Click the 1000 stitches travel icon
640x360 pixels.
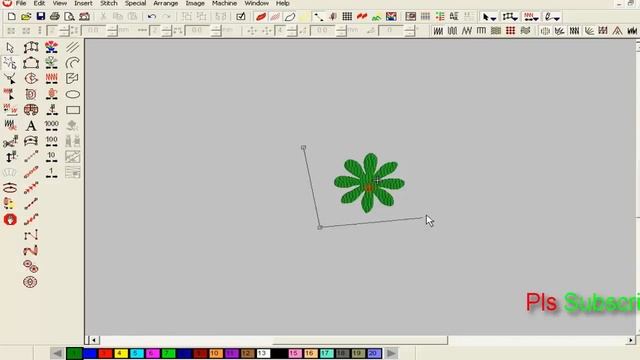[x=51, y=126]
